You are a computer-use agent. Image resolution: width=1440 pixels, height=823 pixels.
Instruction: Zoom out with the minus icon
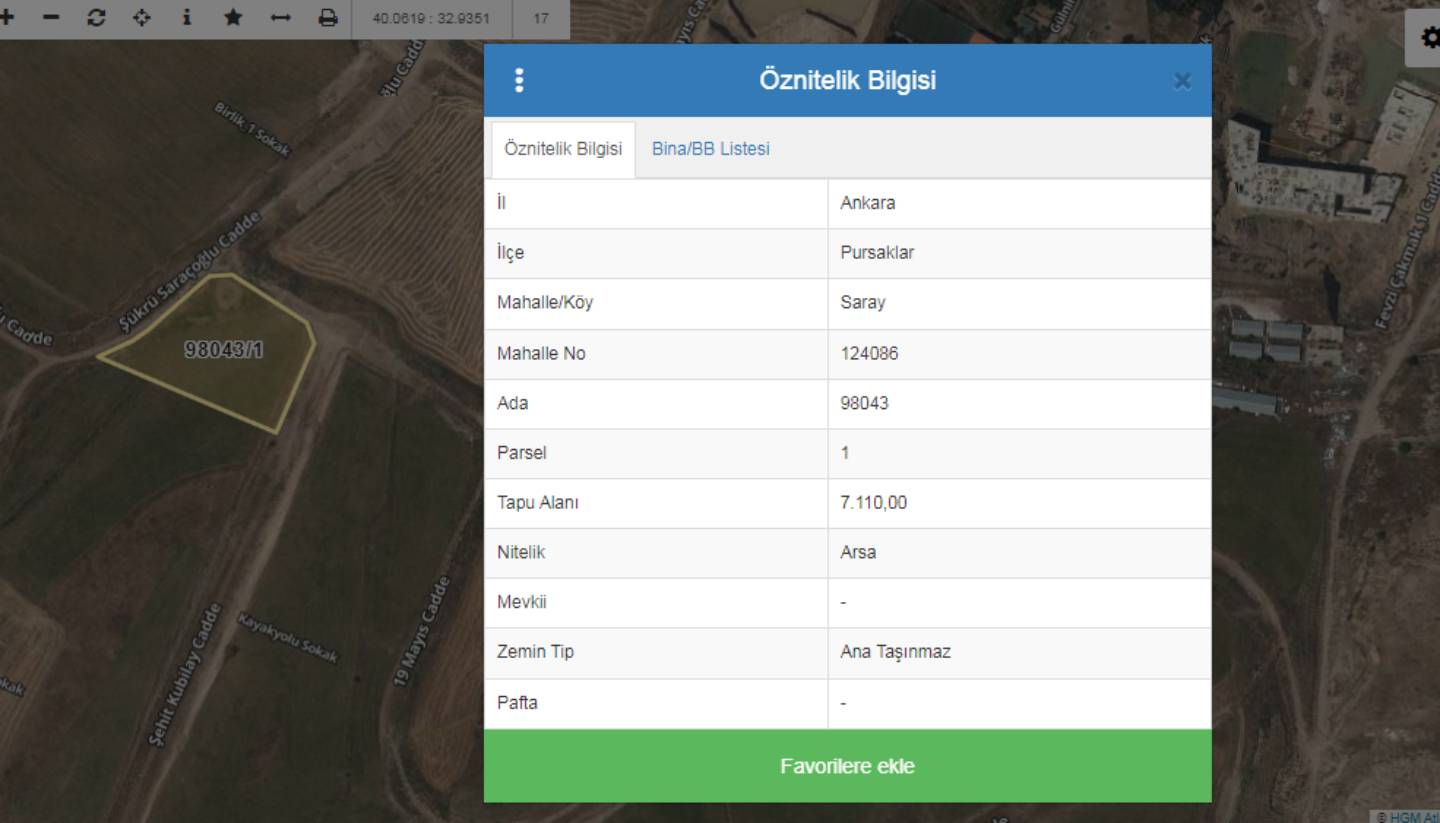point(52,18)
